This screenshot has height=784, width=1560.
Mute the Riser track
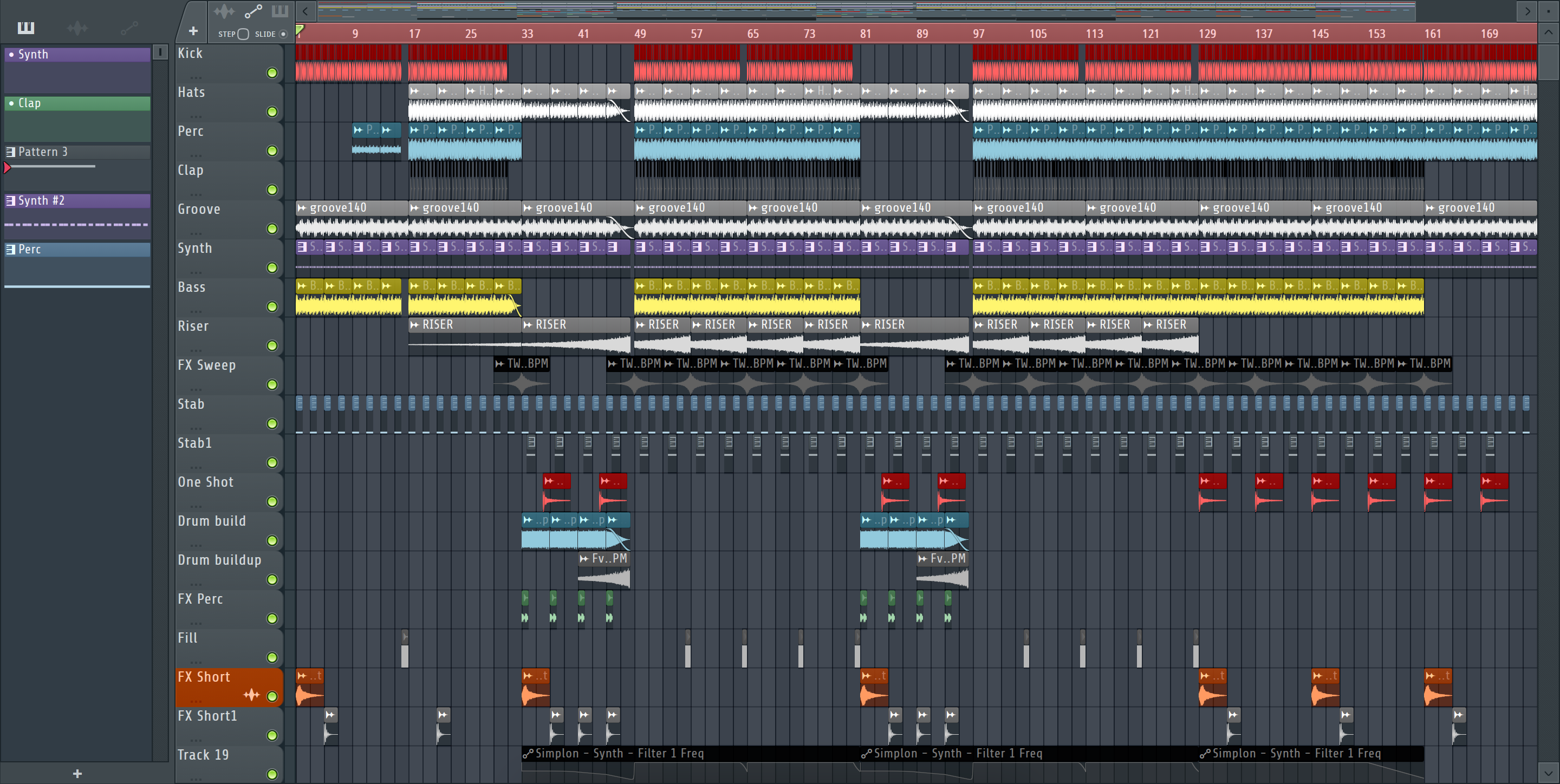272,345
